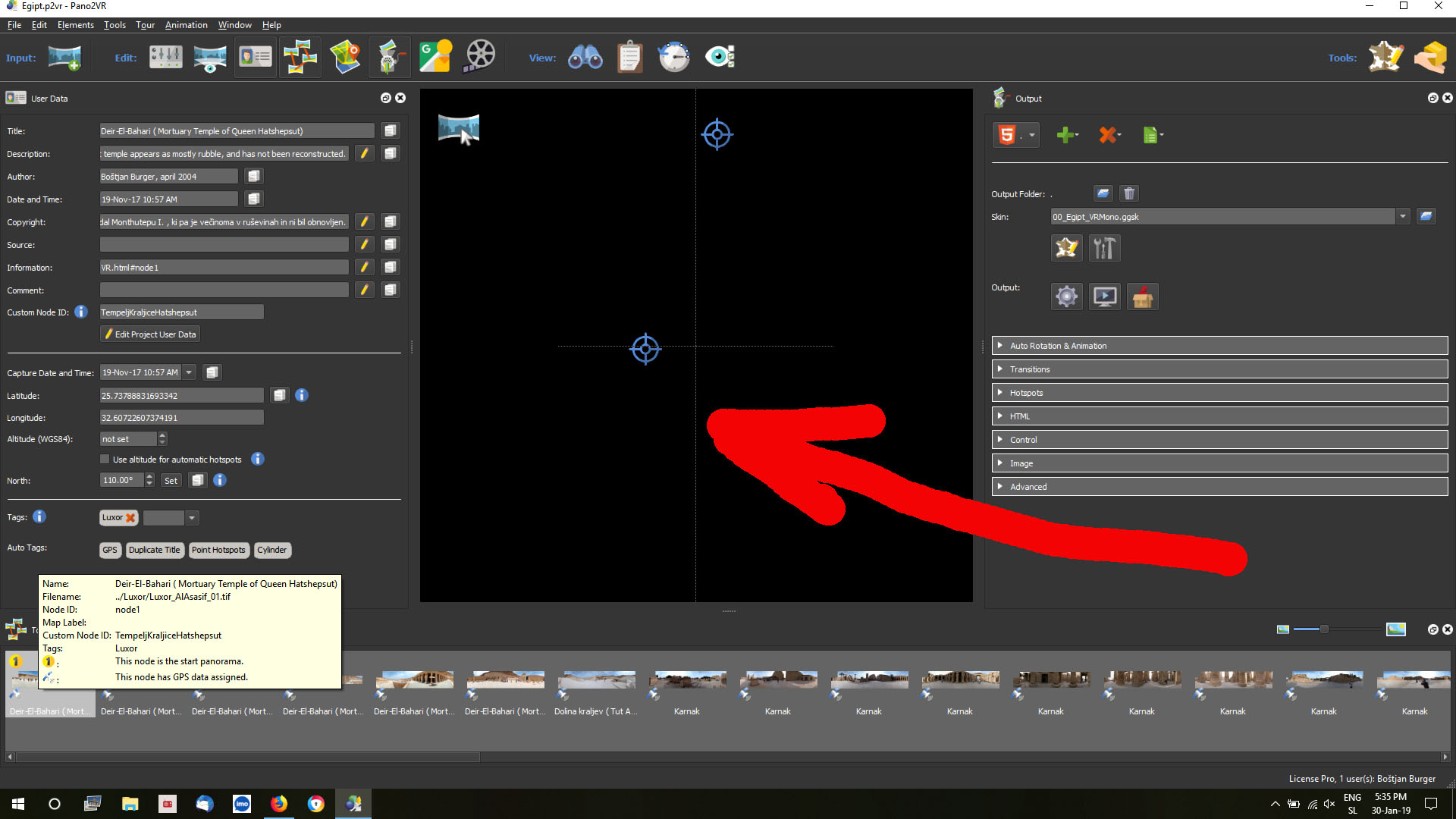The image size is (1456, 819).
Task: Expand the HTML section
Action: pos(1219,416)
